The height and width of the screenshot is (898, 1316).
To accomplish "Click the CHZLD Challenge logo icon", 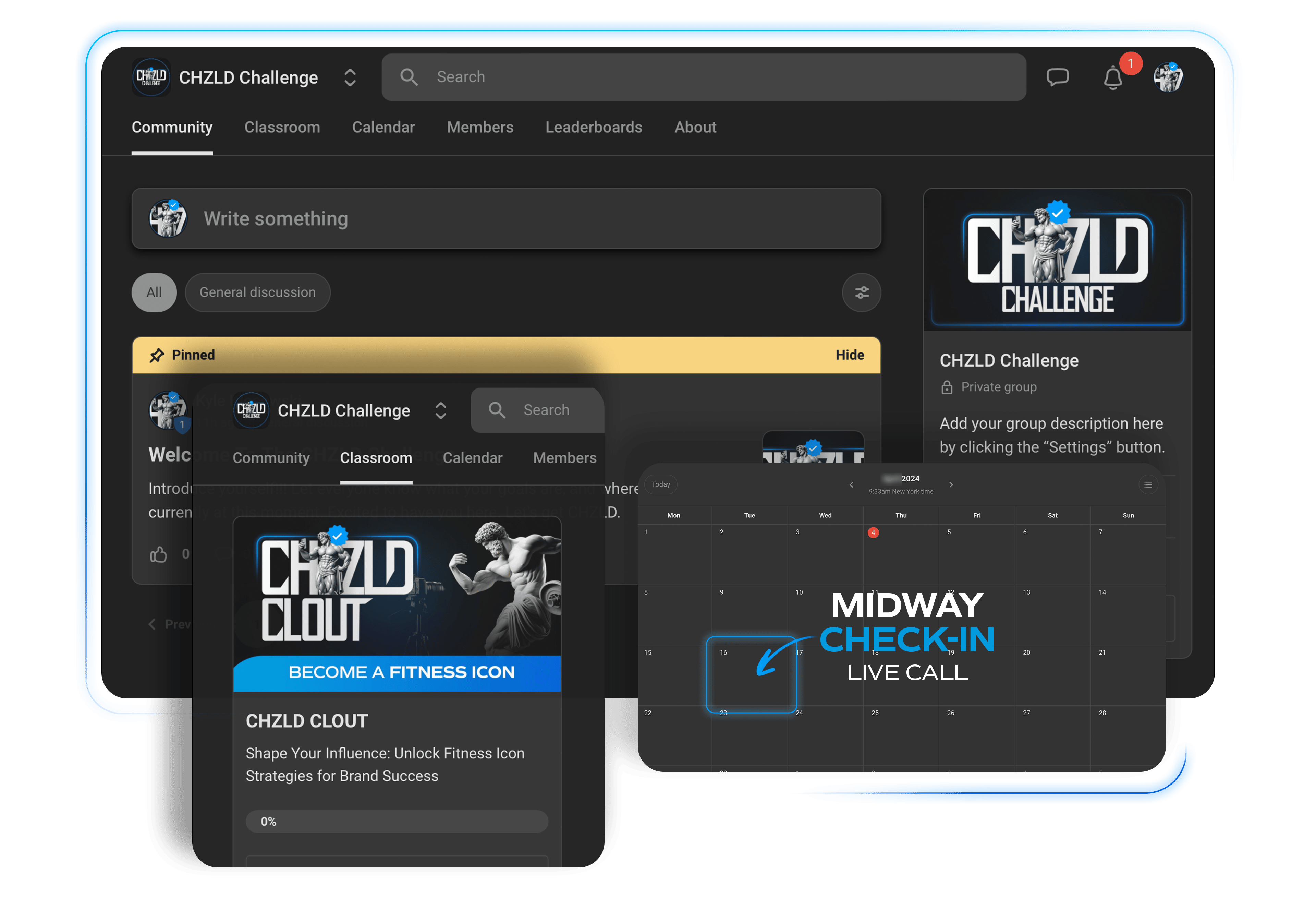I will pyautogui.click(x=151, y=77).
